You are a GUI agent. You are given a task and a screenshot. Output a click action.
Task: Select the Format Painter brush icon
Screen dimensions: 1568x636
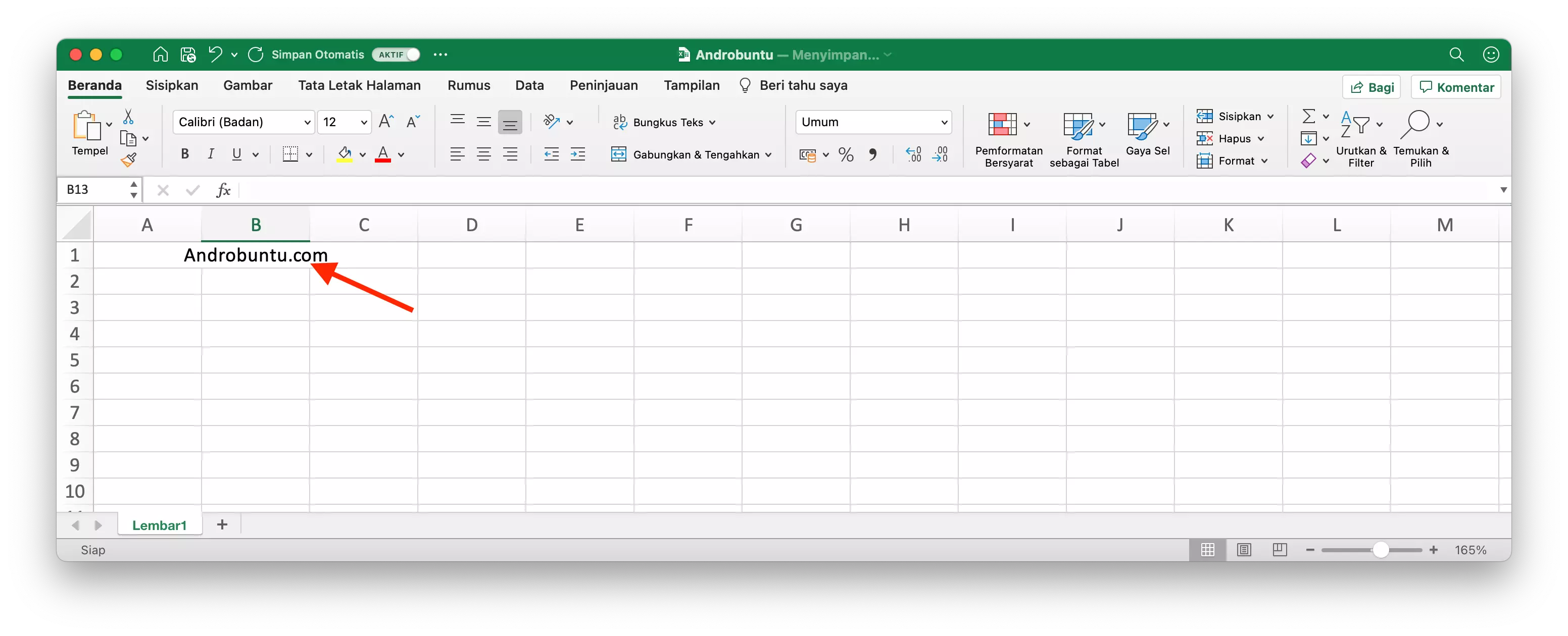coord(128,161)
